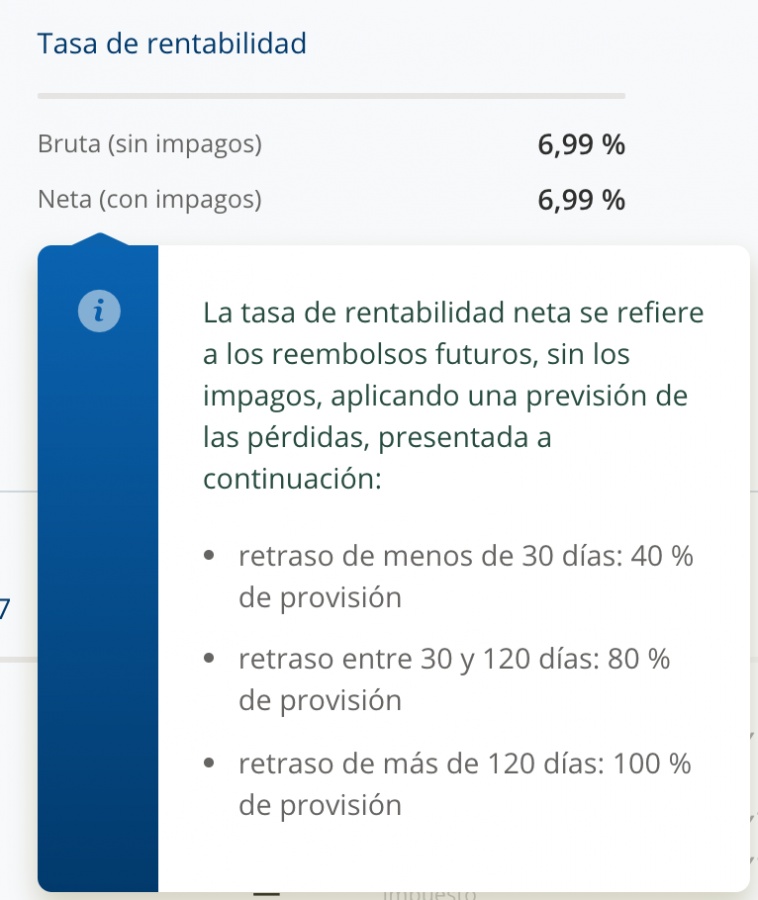Click the bullet dot before 'retraso de más'

pos(209,764)
